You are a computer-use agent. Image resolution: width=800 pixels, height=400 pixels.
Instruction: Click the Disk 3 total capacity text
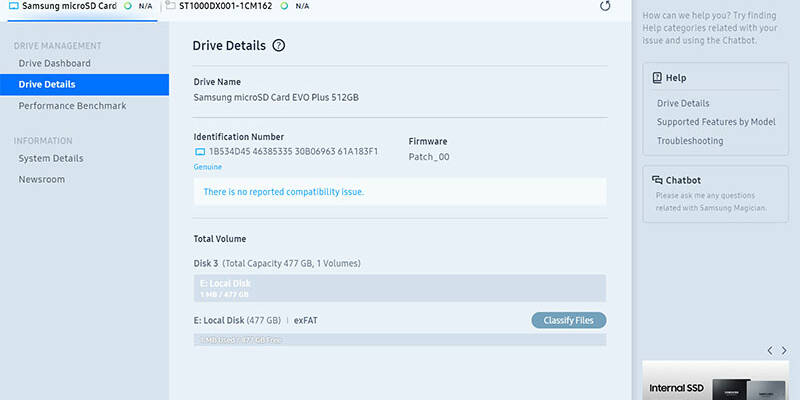click(x=291, y=263)
